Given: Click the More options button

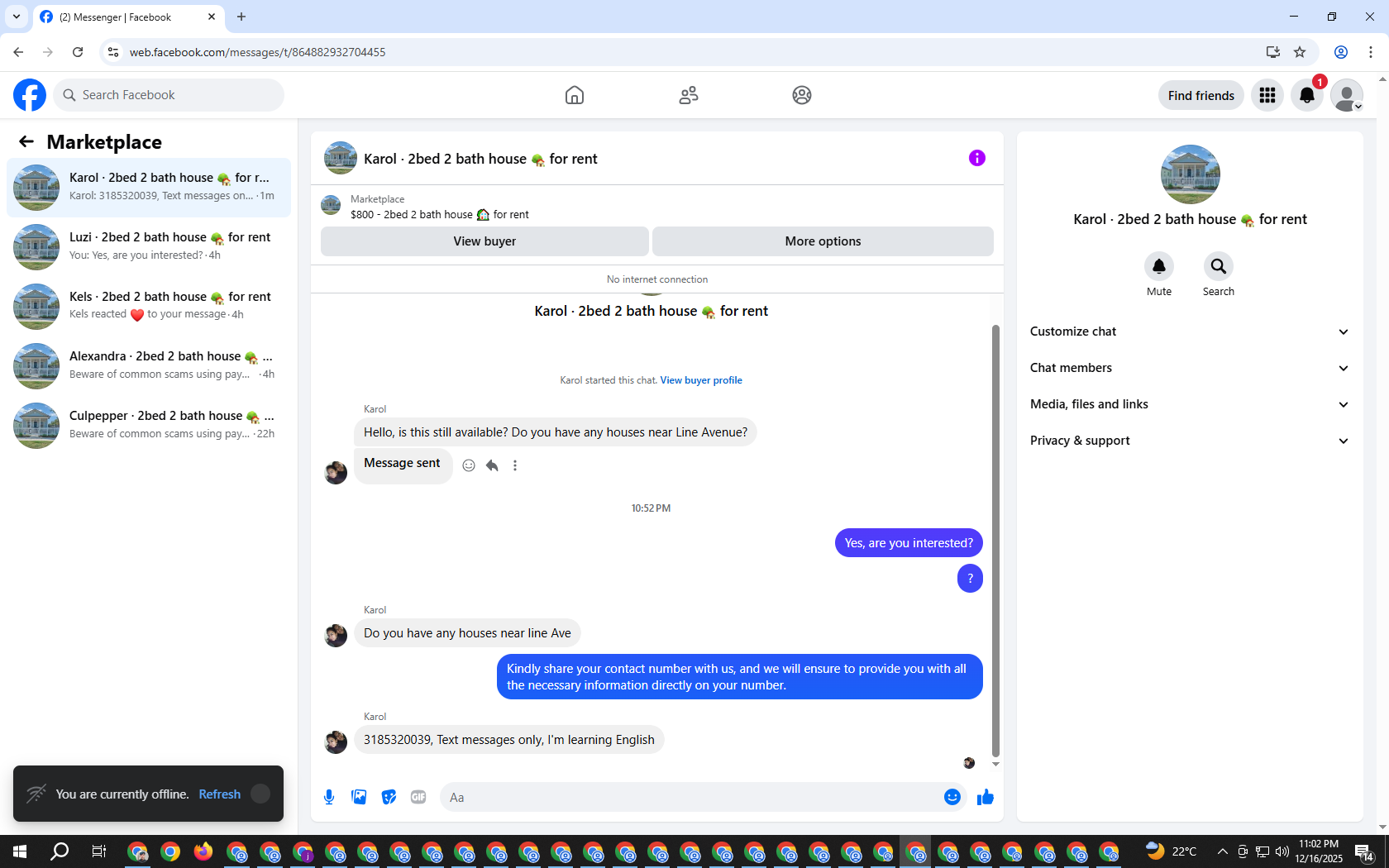Looking at the screenshot, I should pos(823,241).
